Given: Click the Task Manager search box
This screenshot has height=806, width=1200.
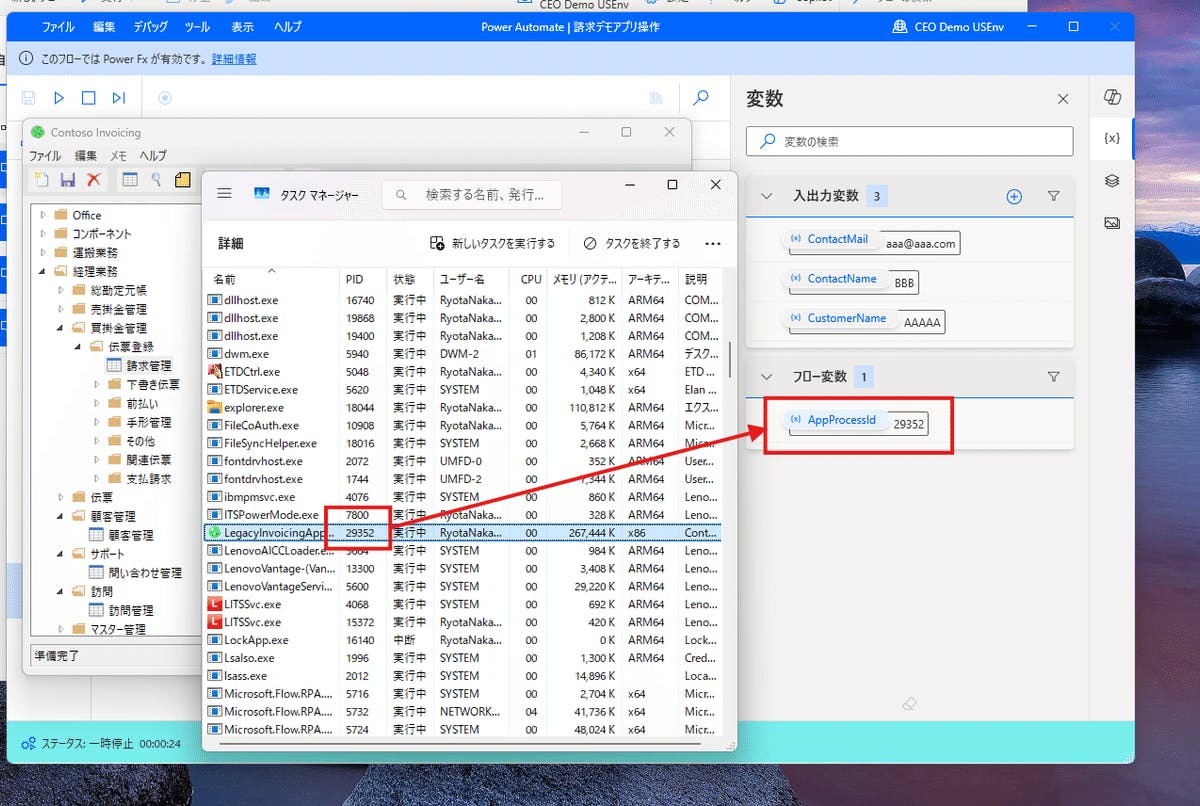Looking at the screenshot, I should pos(472,194).
